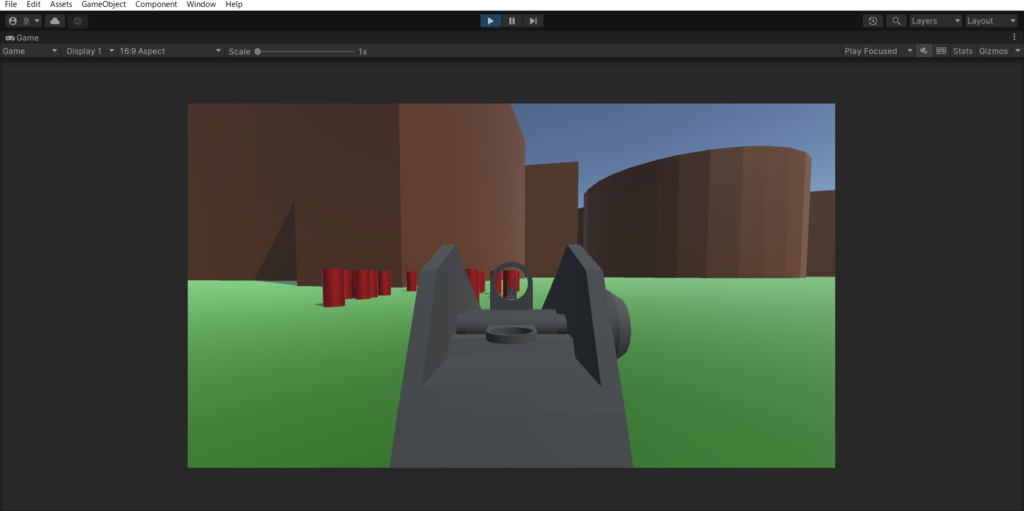Open the GameObject menu

103,5
